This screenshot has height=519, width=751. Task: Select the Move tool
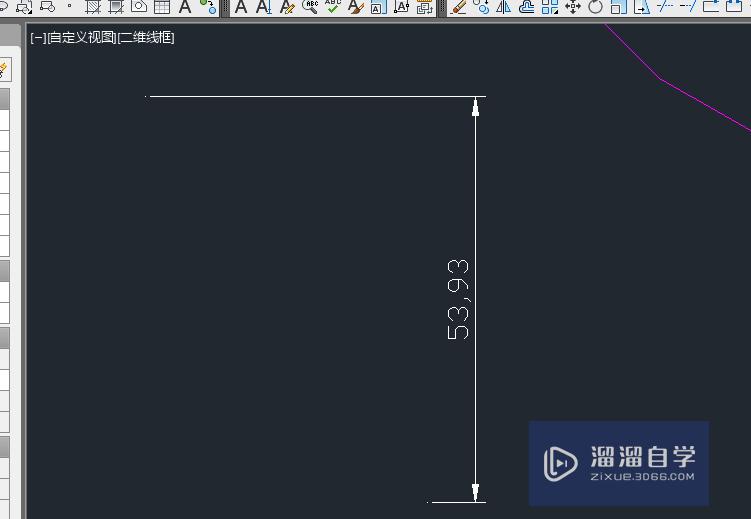[x=573, y=7]
